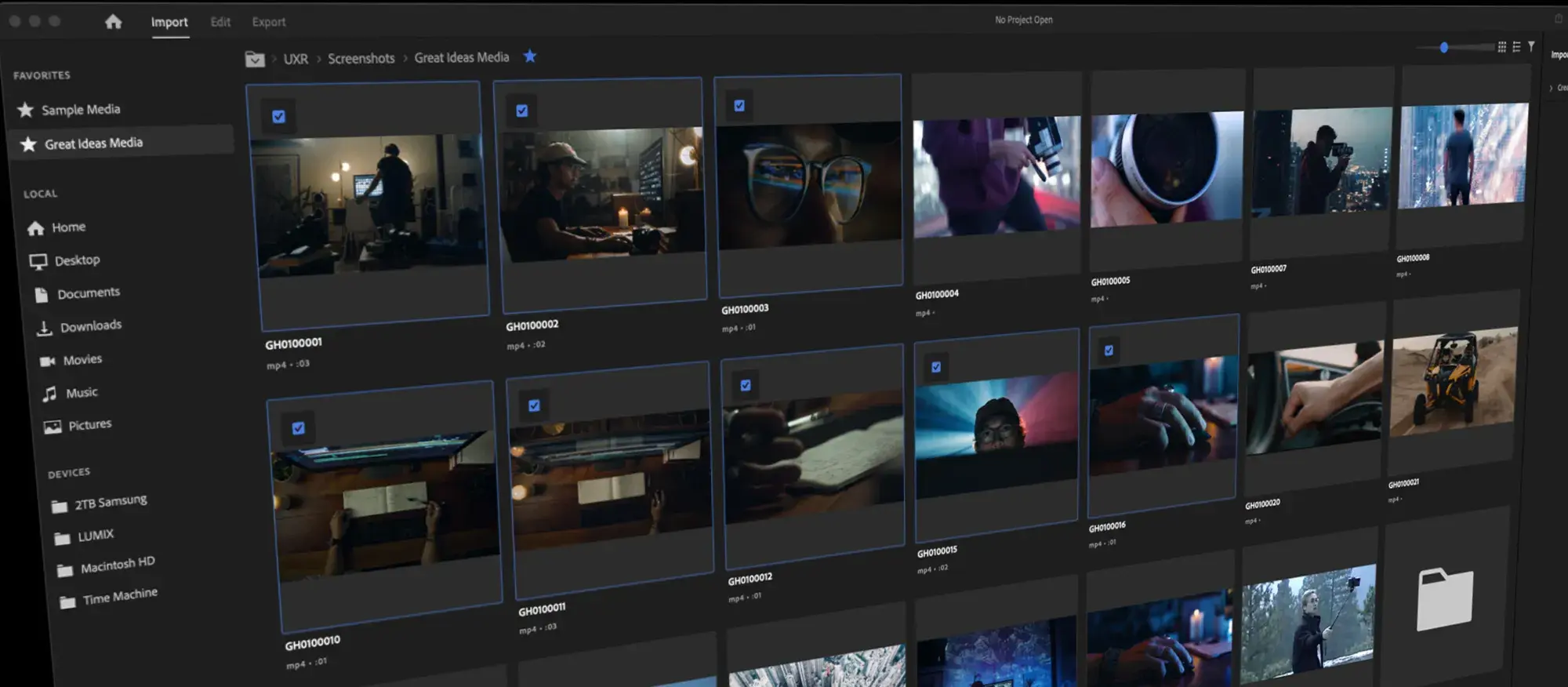The width and height of the screenshot is (1568, 687).
Task: Switch to list view
Action: tap(1516, 47)
